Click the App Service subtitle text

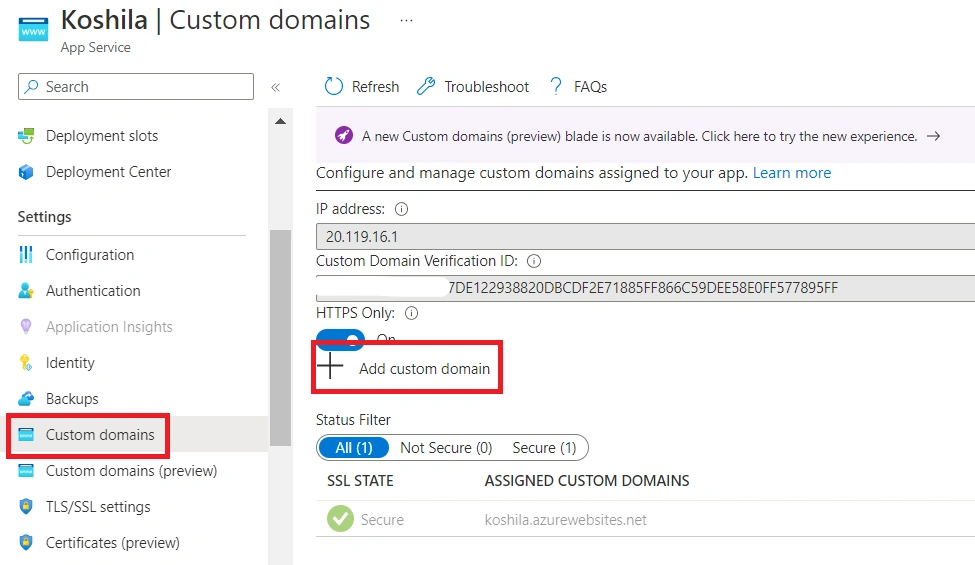pyautogui.click(x=95, y=47)
